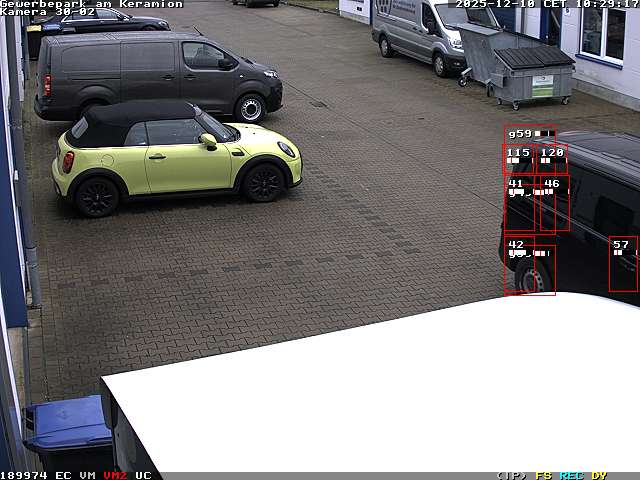Select the tracking box labeled 41
Screen dimensions: 640x480
pyautogui.click(x=521, y=207)
